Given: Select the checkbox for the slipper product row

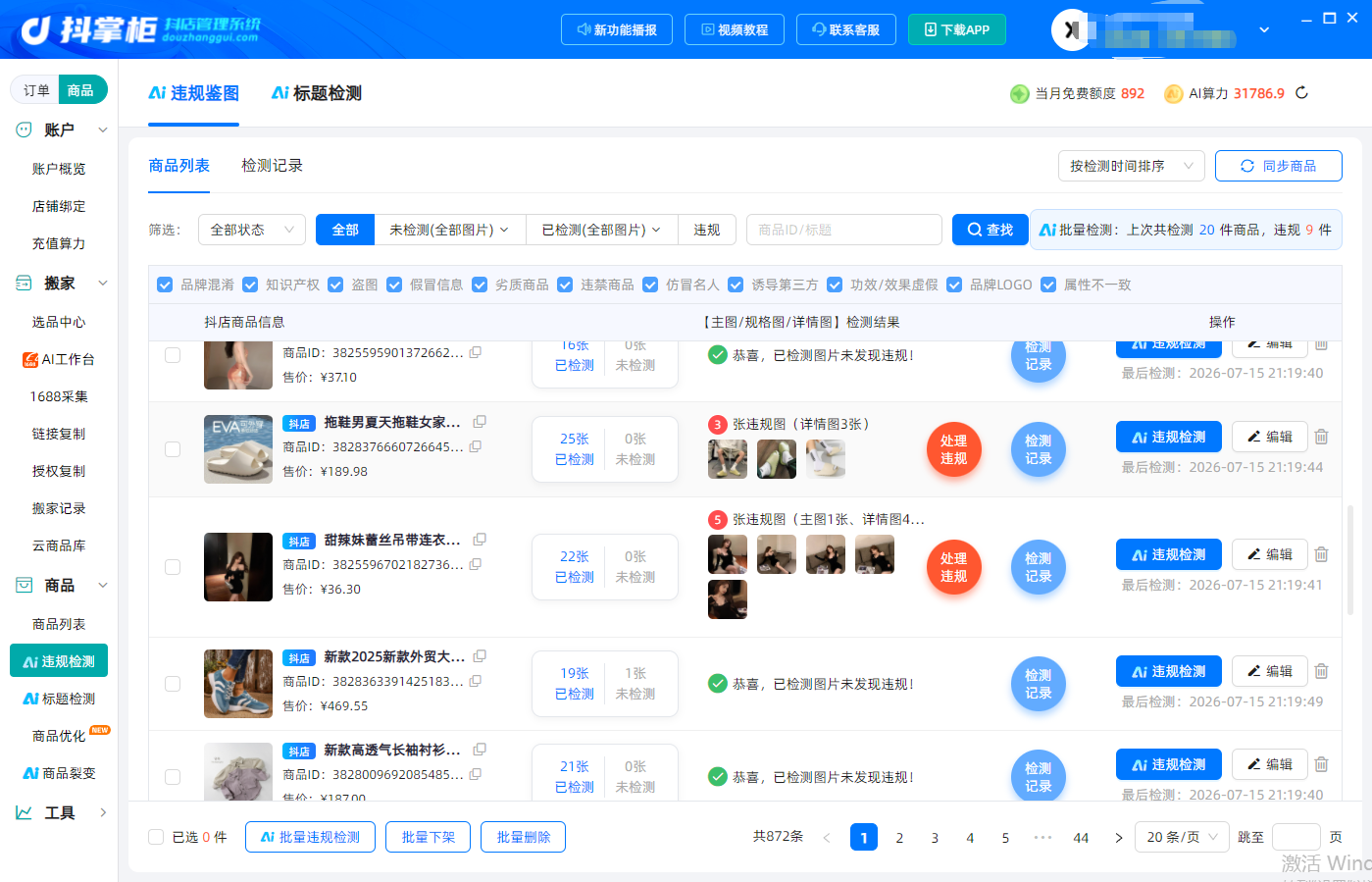Looking at the screenshot, I should pyautogui.click(x=173, y=449).
